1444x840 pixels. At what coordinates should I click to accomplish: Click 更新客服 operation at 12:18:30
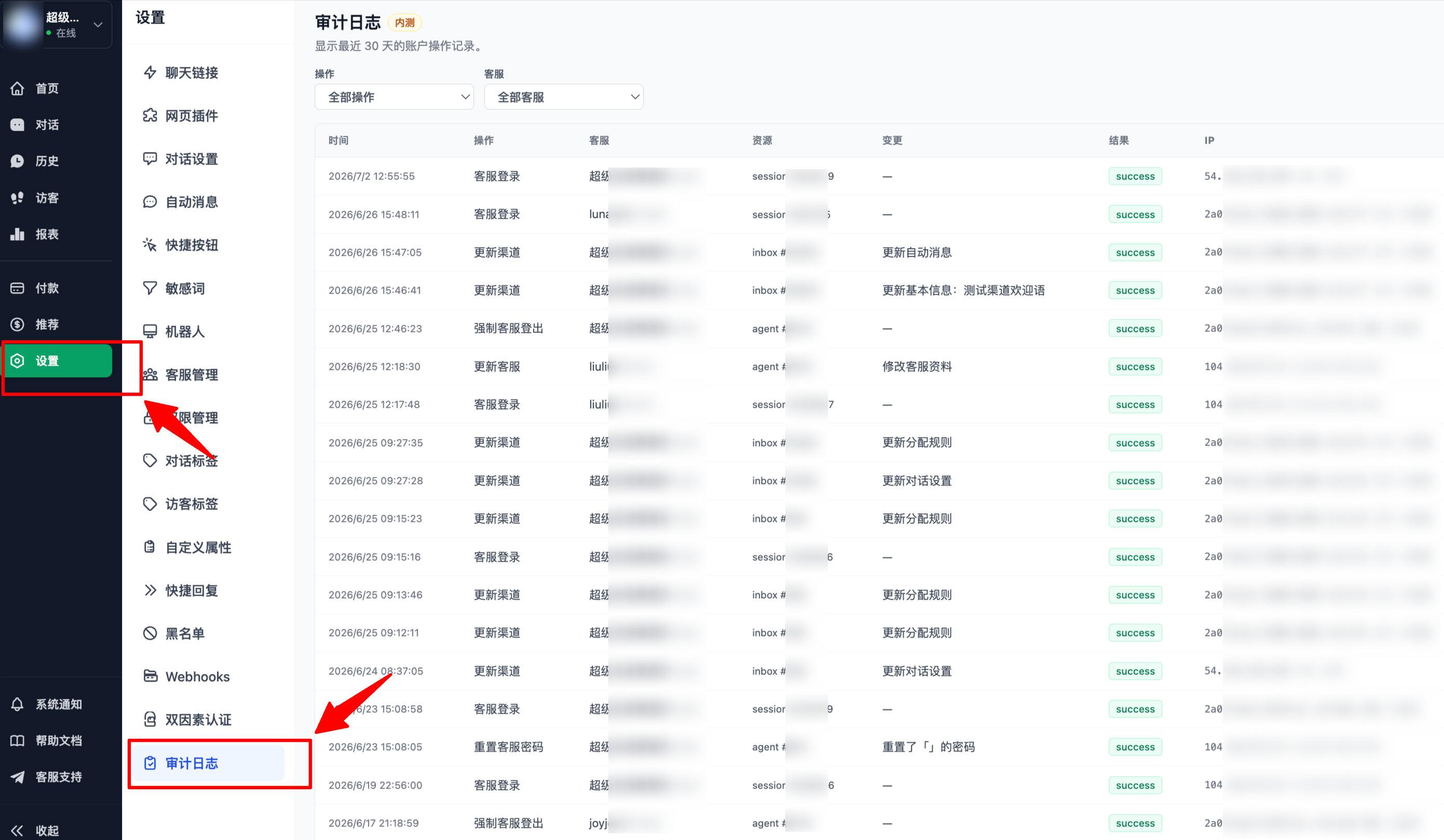497,366
